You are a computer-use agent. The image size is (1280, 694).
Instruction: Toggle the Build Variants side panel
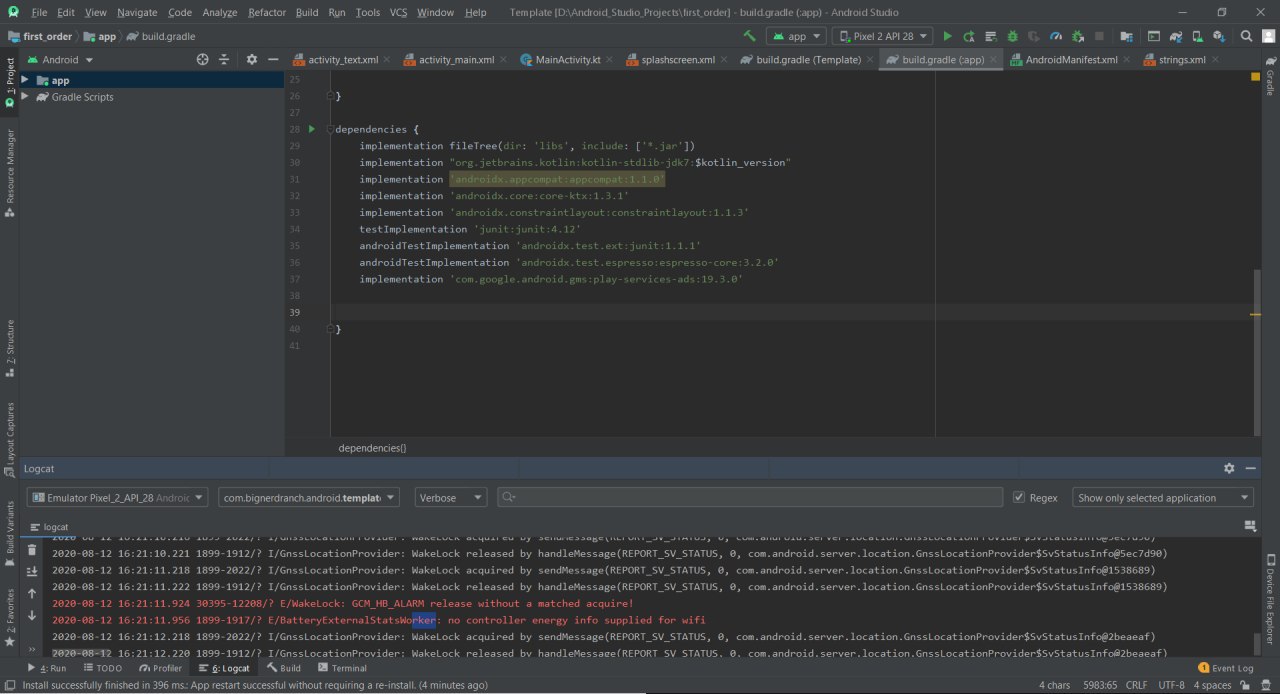pyautogui.click(x=10, y=528)
